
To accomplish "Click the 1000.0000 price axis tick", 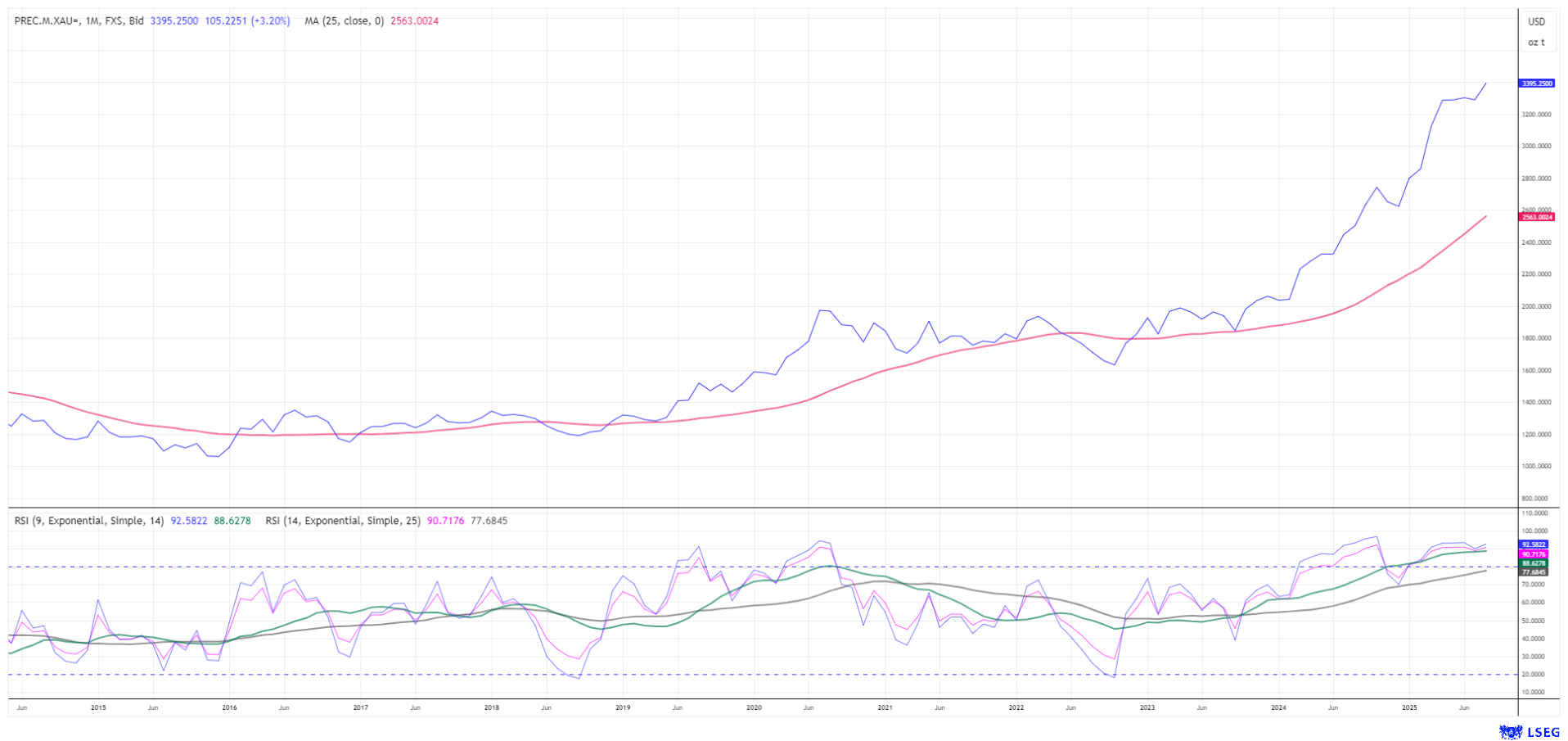I will (1536, 466).
